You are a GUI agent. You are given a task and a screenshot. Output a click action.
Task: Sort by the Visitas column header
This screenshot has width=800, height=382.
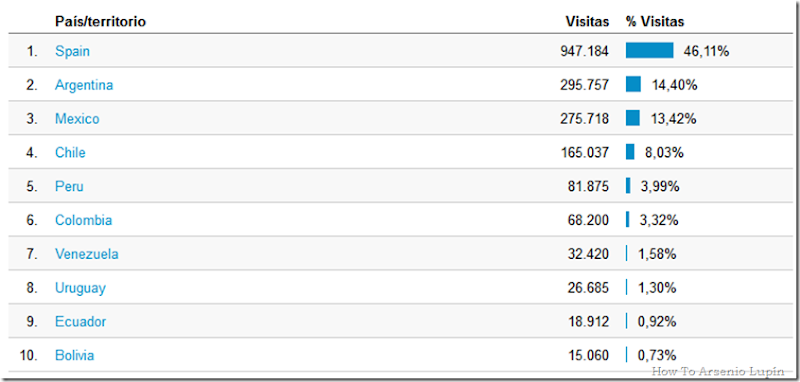coord(587,22)
